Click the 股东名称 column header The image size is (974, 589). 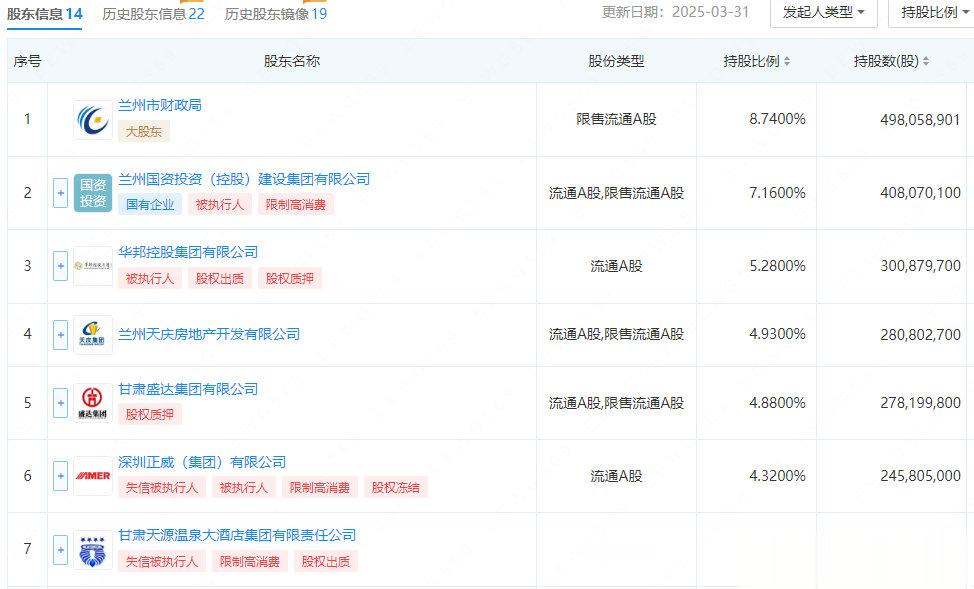[x=292, y=61]
